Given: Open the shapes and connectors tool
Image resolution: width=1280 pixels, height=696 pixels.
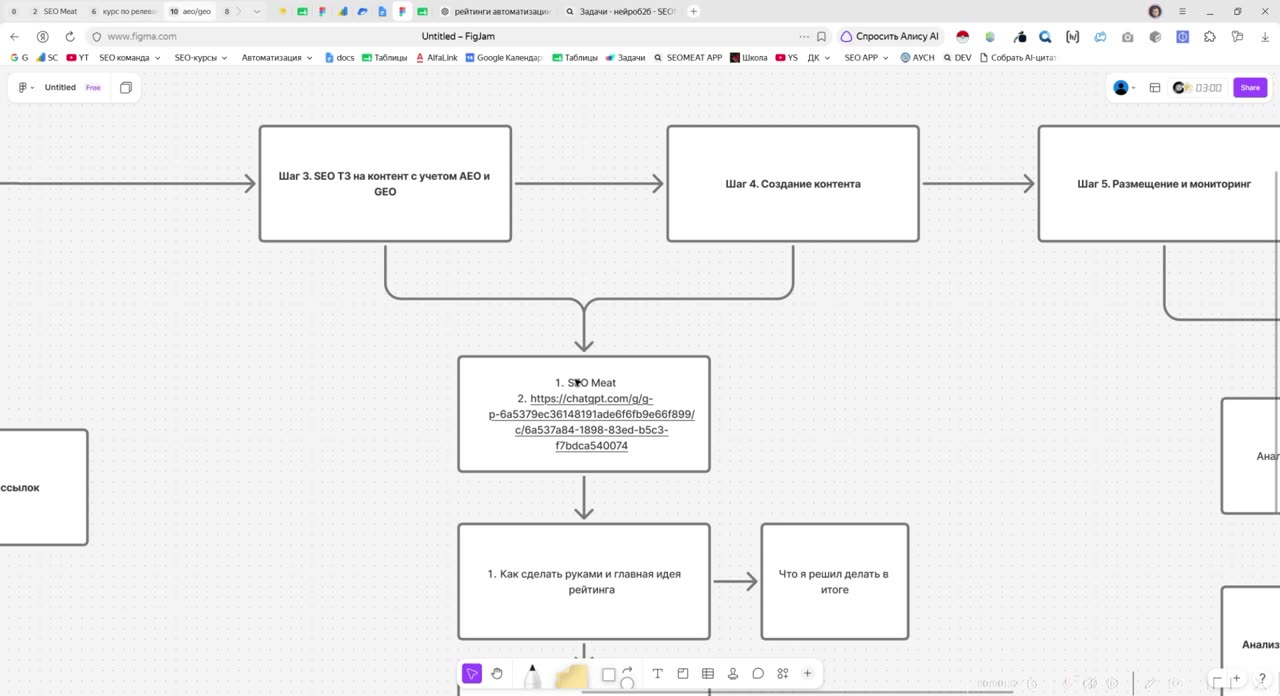Looking at the screenshot, I should point(617,676).
